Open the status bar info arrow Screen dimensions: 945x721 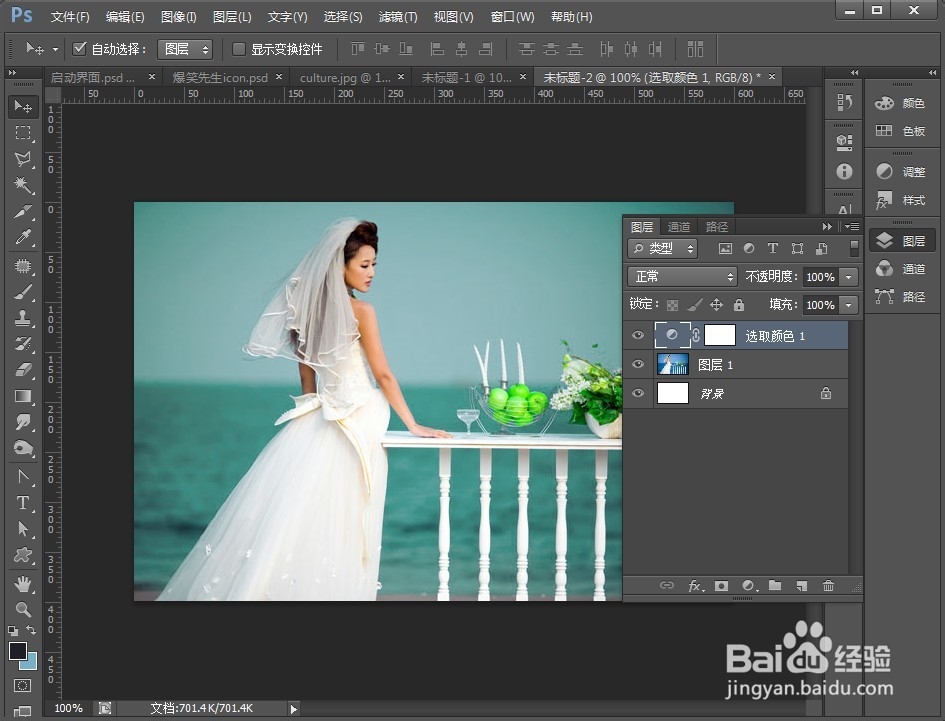click(294, 709)
